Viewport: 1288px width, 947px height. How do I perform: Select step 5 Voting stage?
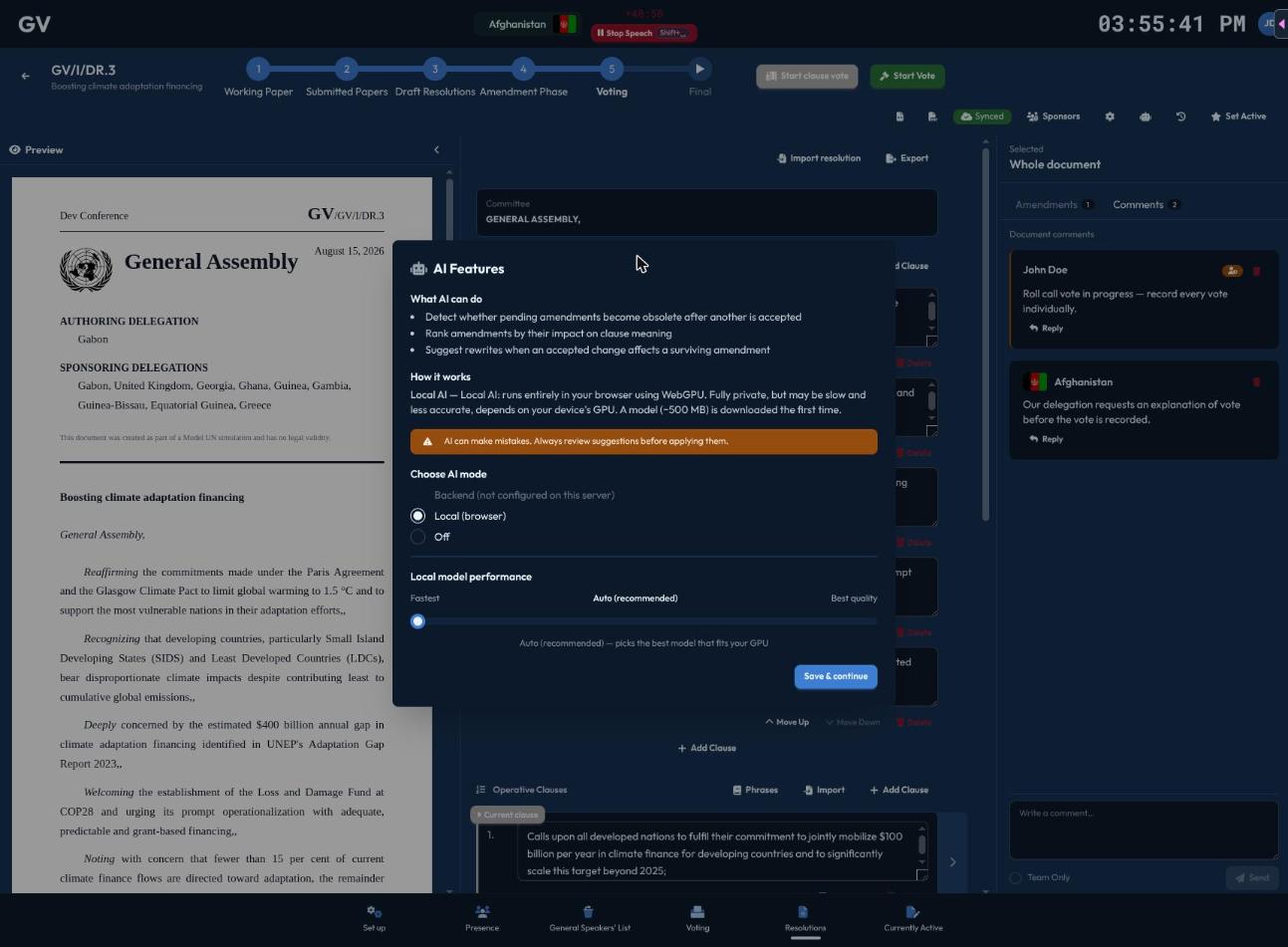coord(612,69)
